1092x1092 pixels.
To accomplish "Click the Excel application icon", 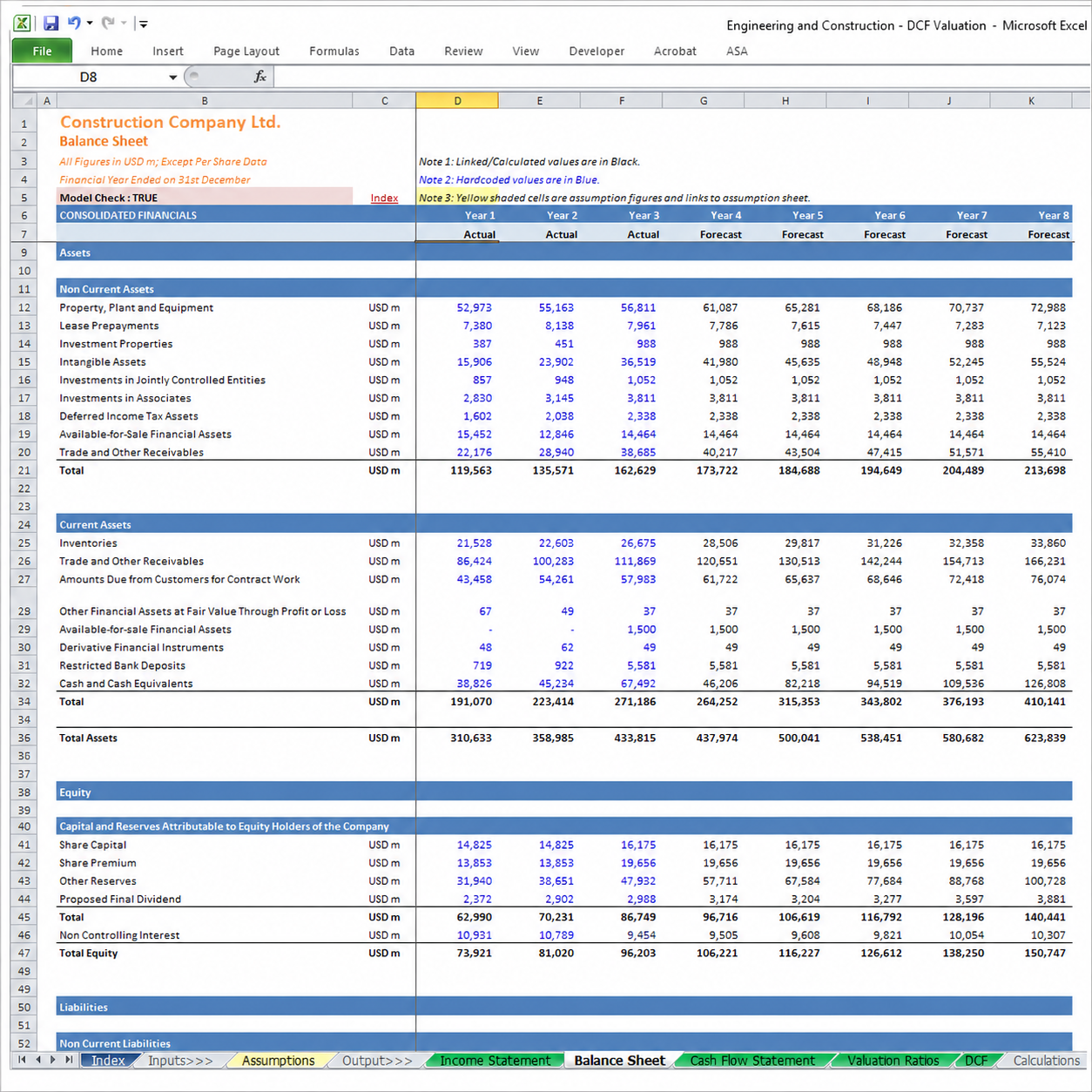I will coord(23,24).
